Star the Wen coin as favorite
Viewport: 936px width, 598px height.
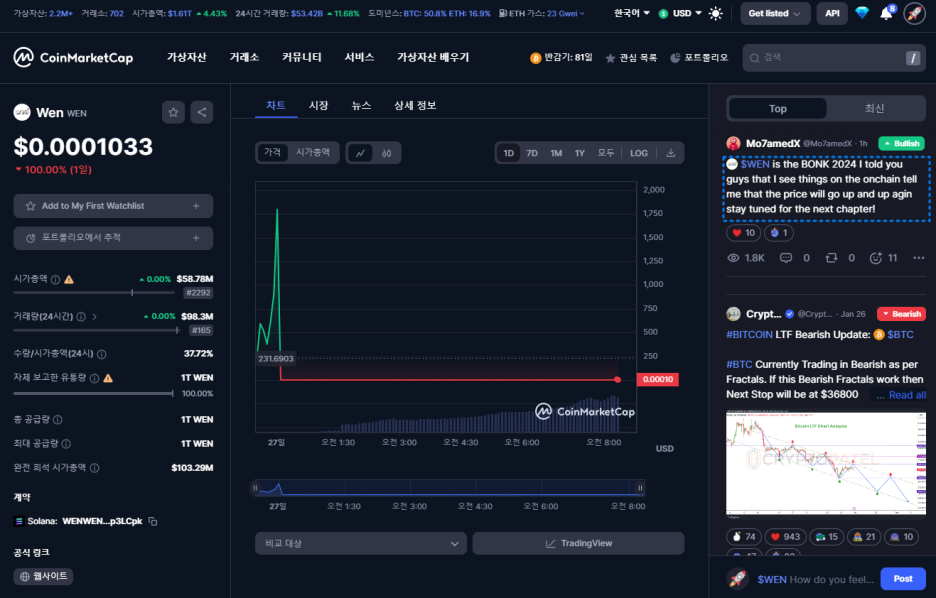[173, 112]
